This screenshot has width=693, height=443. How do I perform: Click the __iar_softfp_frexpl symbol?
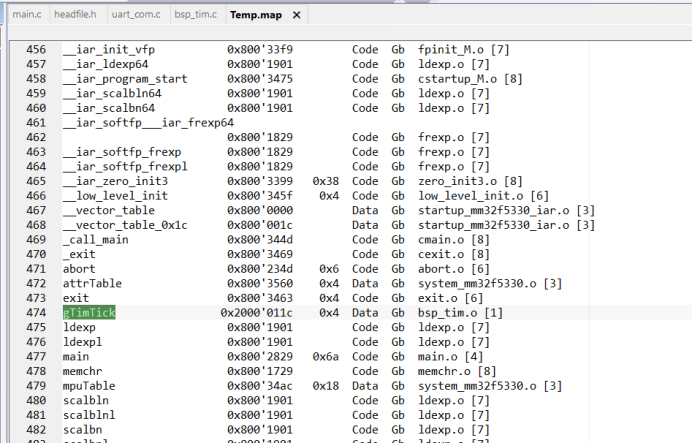click(125, 166)
